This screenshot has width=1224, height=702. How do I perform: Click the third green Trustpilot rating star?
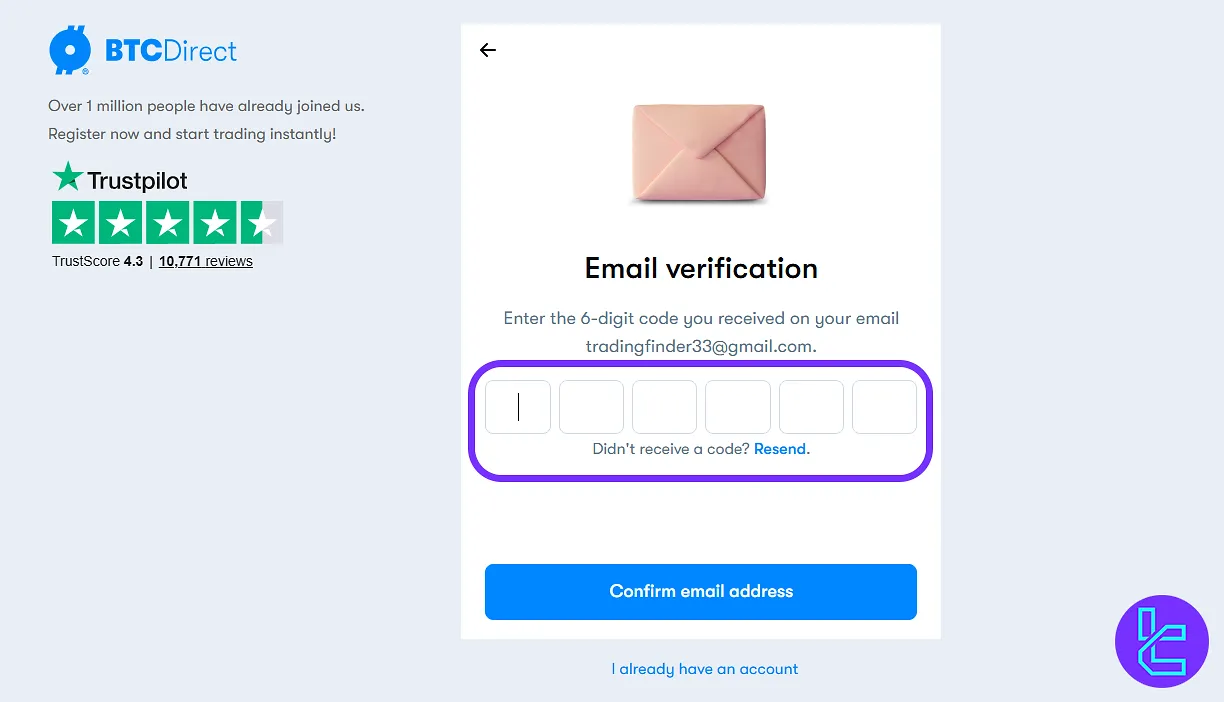click(168, 223)
